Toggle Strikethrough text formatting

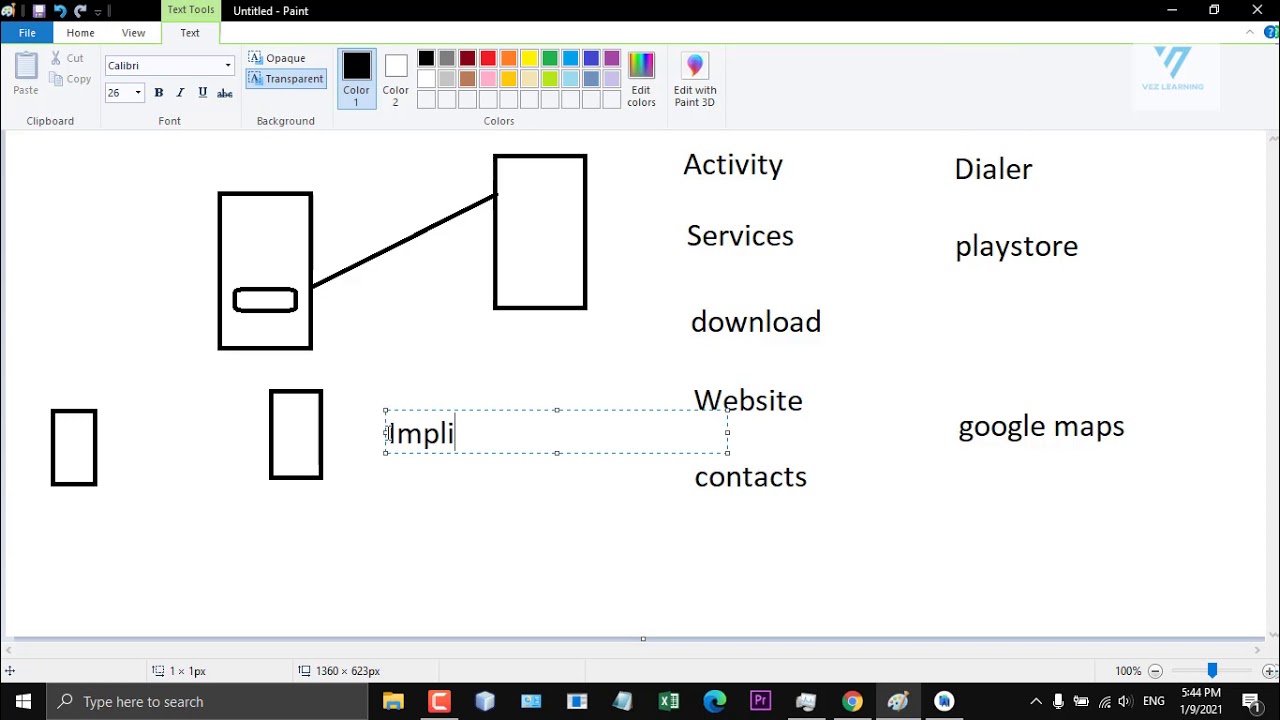click(x=225, y=93)
